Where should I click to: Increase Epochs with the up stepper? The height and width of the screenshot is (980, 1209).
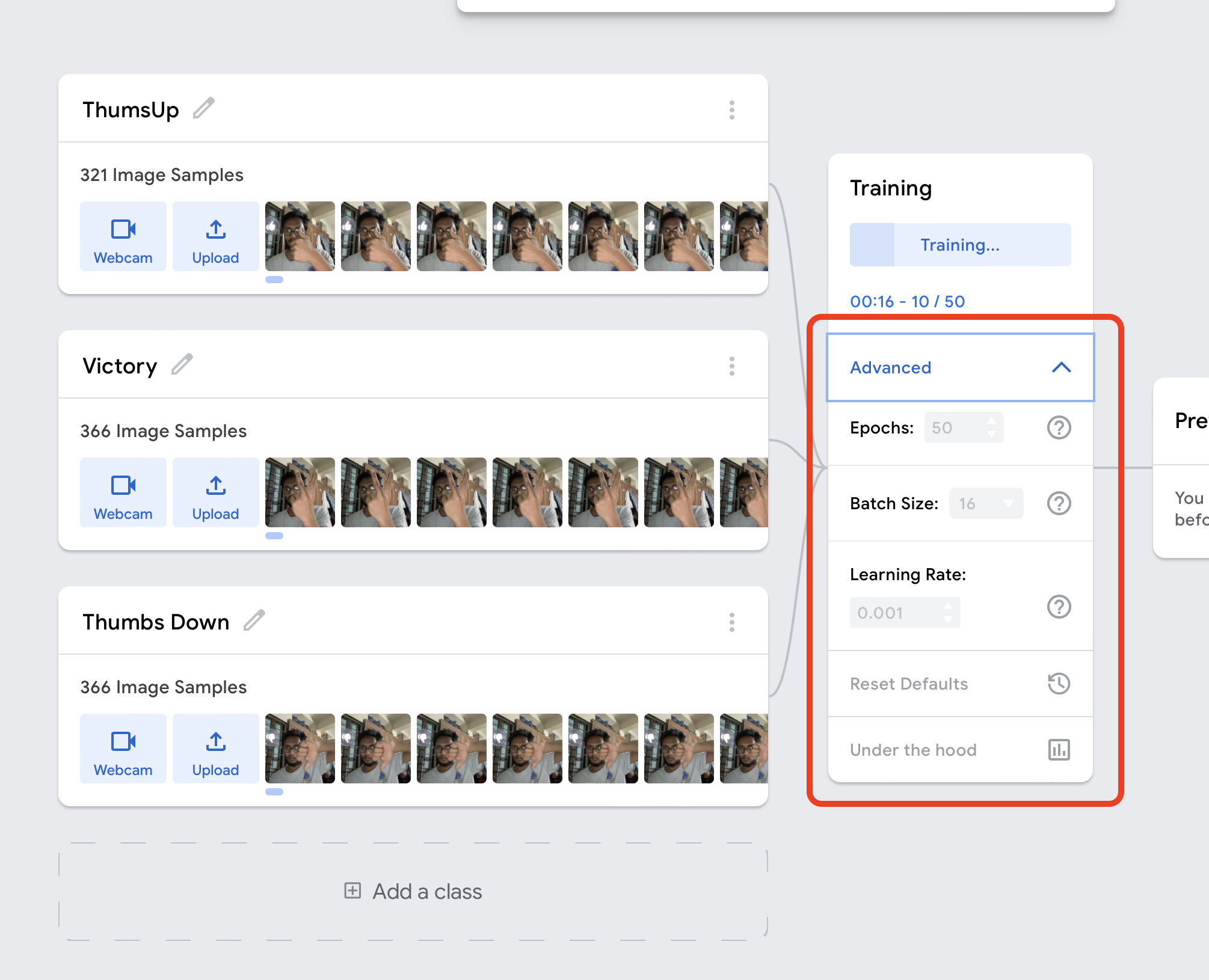(x=991, y=421)
